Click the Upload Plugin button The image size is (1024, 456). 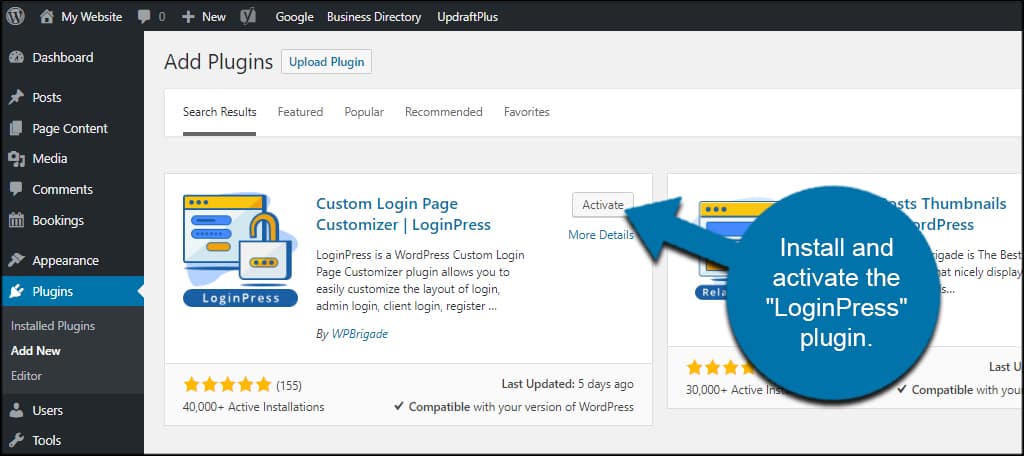(x=327, y=62)
